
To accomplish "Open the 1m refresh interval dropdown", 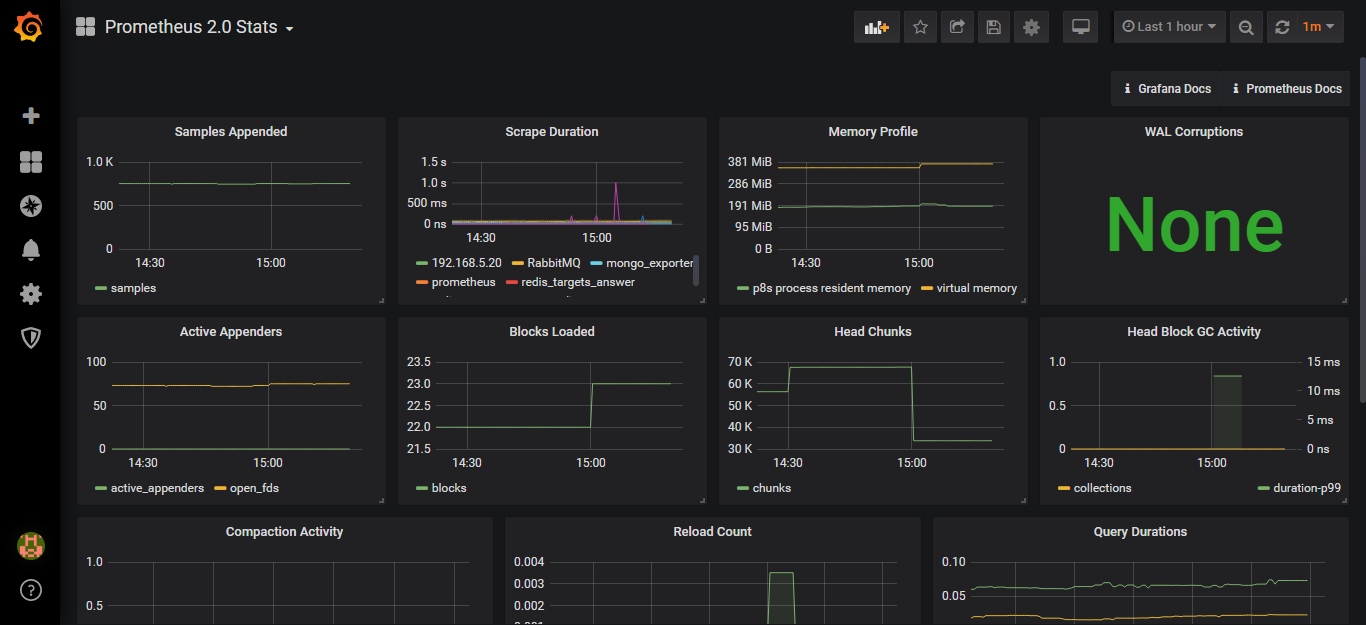I will (1310, 27).
